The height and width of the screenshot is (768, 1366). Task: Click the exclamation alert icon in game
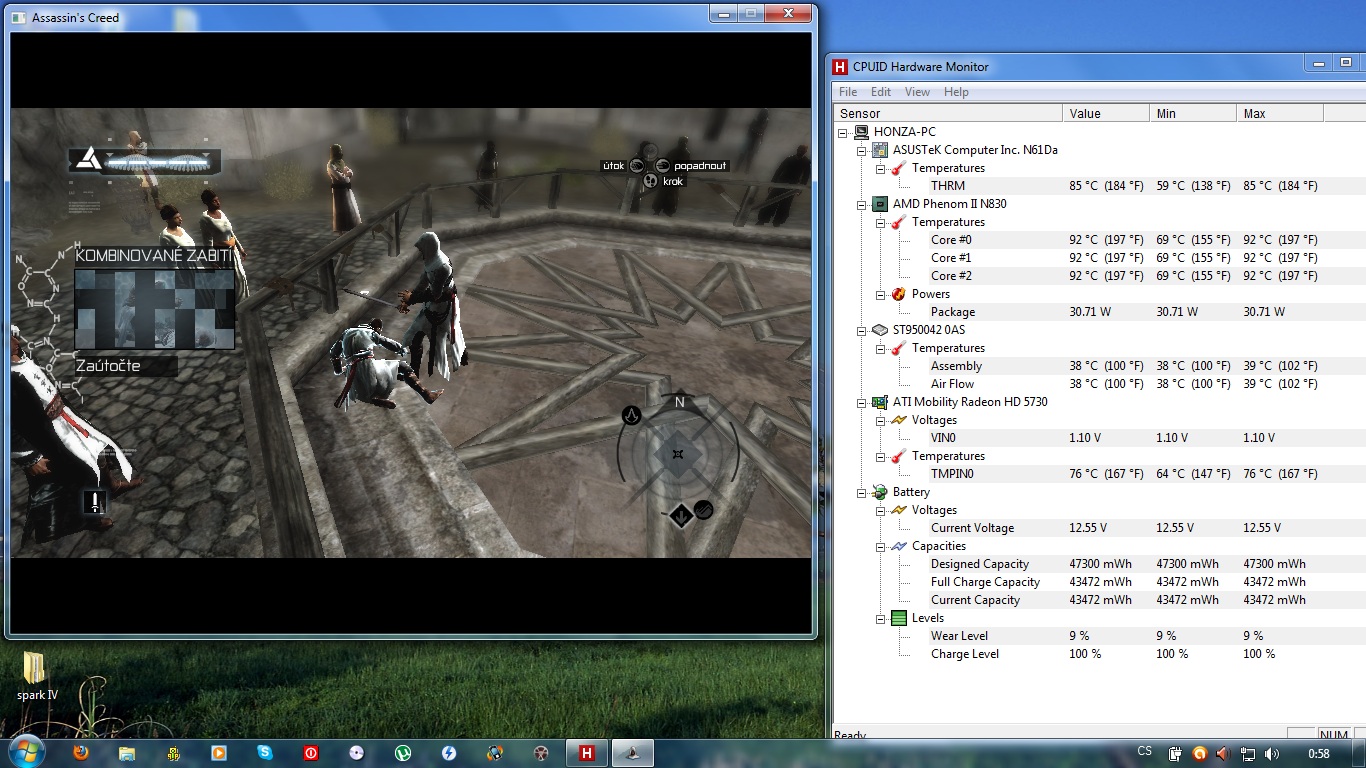96,501
